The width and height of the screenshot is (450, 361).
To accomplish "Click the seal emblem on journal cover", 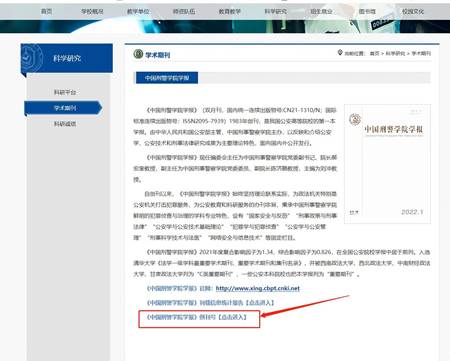I will click(x=355, y=119).
